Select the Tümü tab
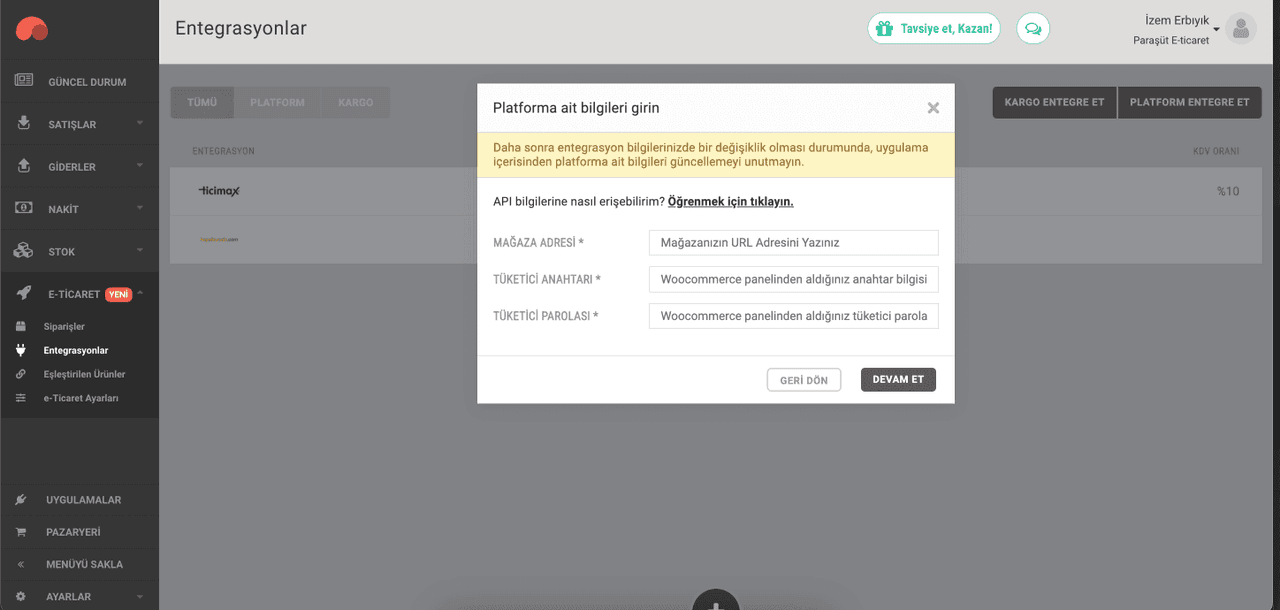 pos(202,102)
